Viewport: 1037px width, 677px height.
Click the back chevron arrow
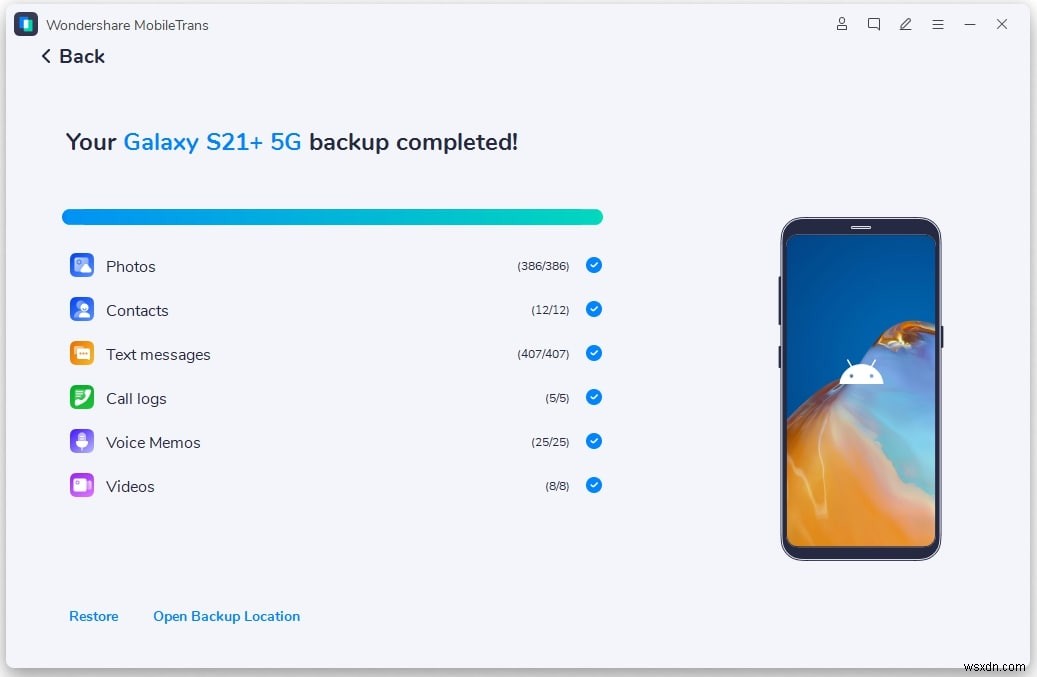coord(45,56)
